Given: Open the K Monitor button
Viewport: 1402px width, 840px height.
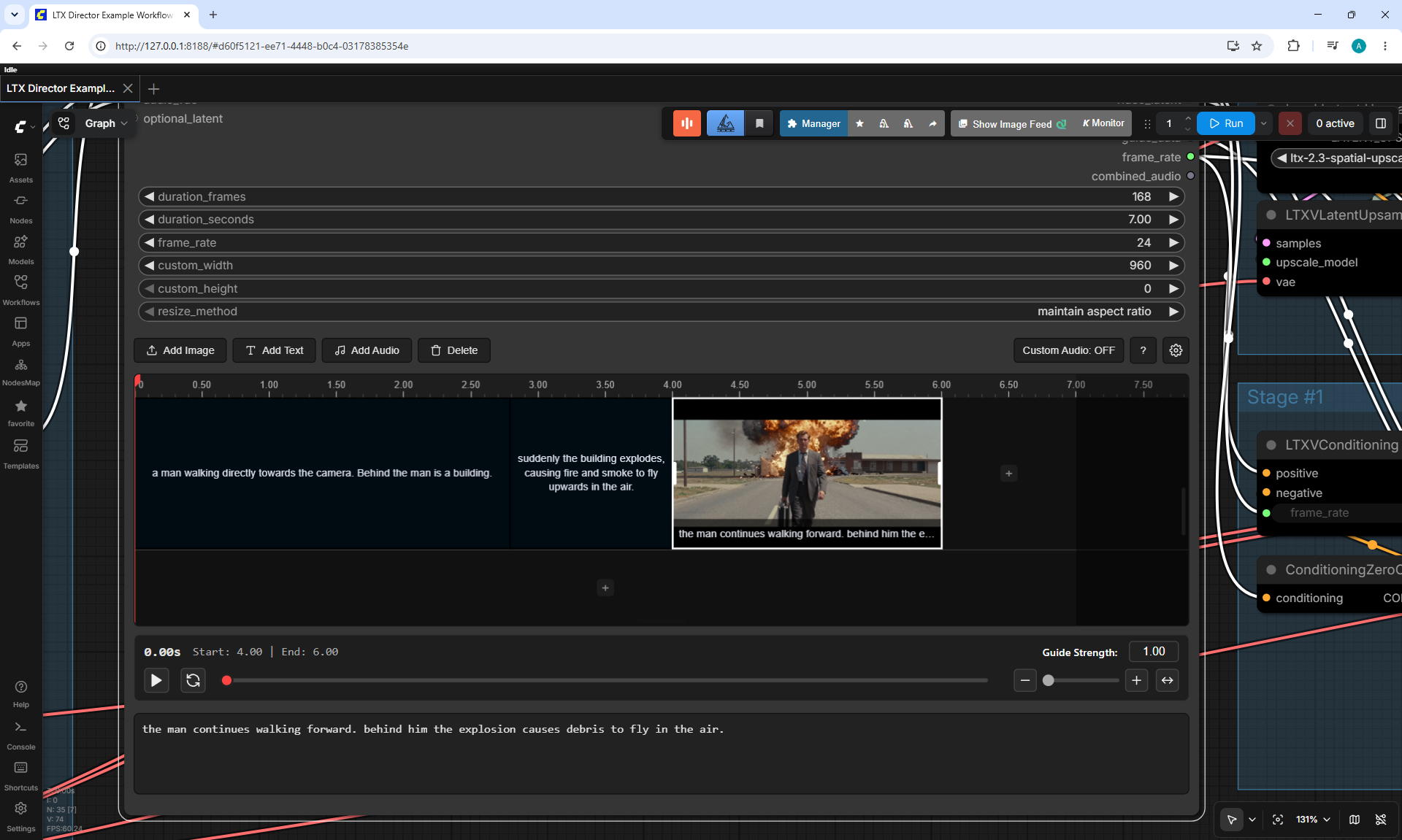Looking at the screenshot, I should pyautogui.click(x=1103, y=123).
